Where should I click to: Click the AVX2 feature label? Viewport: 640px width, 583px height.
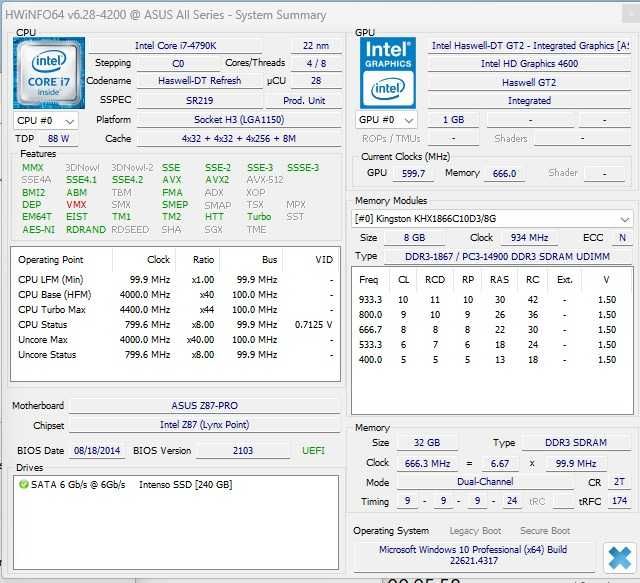(x=217, y=180)
